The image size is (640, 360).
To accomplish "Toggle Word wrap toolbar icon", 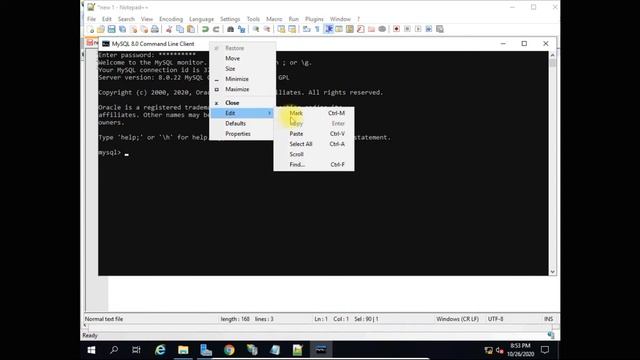I will click(307, 29).
